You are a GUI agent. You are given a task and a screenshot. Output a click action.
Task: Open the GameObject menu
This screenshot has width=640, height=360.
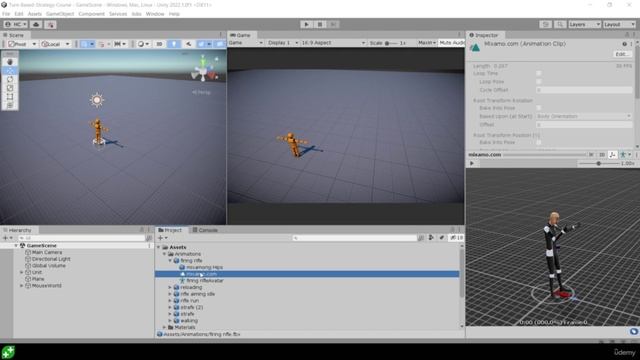click(60, 14)
